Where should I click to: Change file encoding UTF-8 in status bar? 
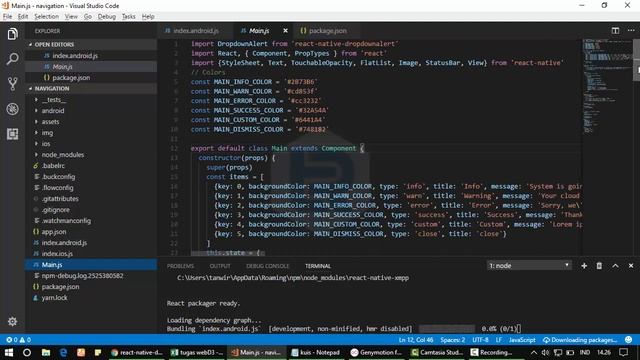480,340
